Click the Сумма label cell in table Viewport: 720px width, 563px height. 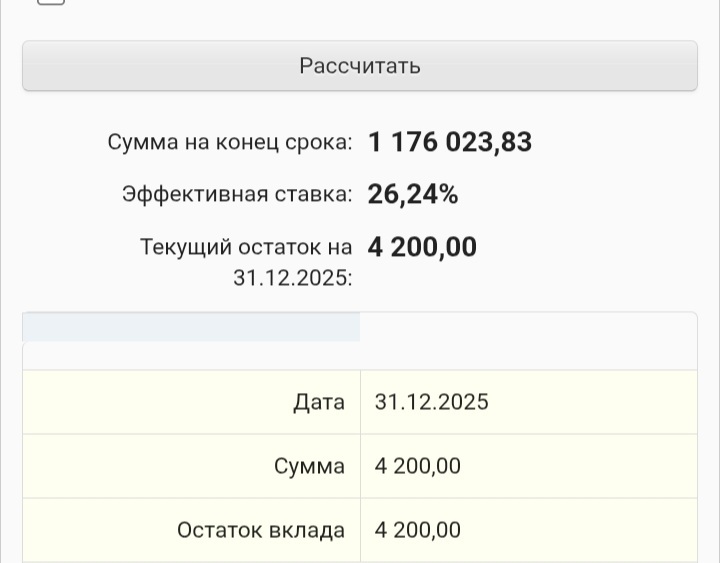[309, 466]
